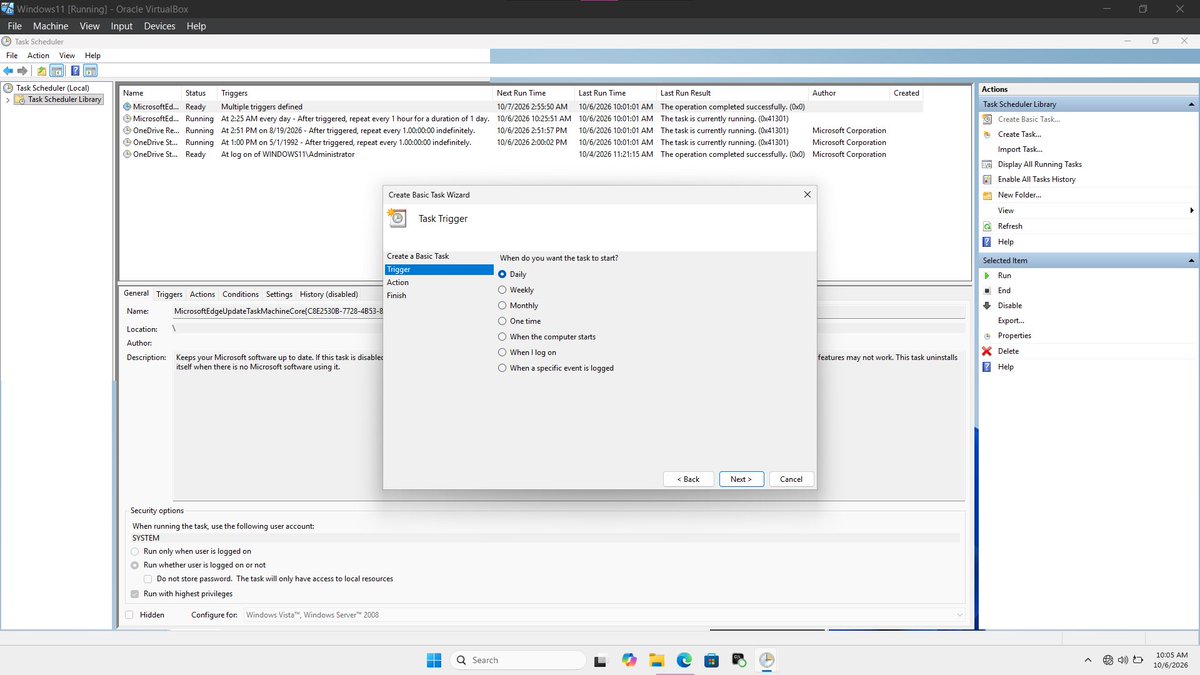The width and height of the screenshot is (1200, 675).
Task: Open File Explorer from the taskbar
Action: click(x=657, y=660)
